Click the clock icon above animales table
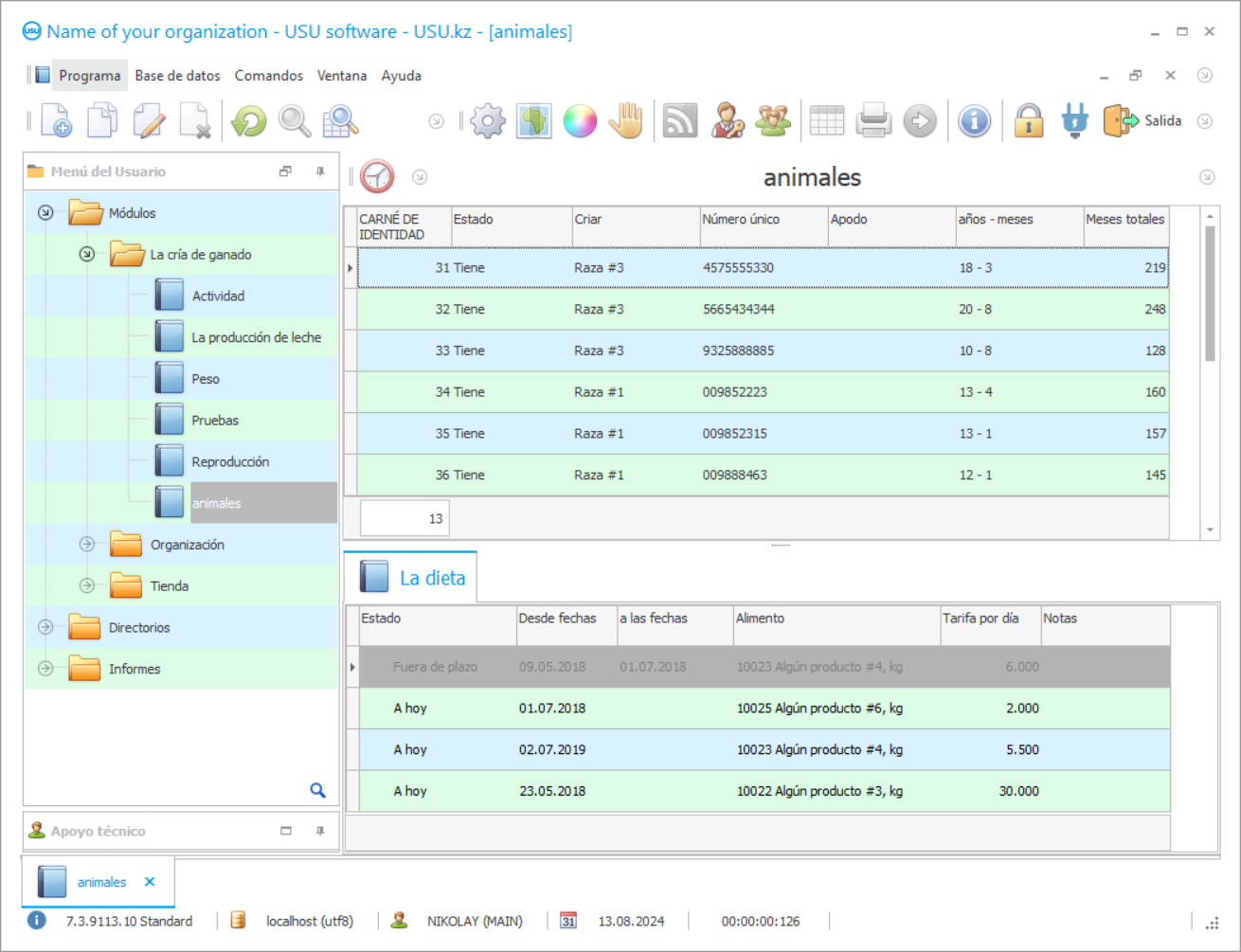The image size is (1241, 952). pyautogui.click(x=377, y=177)
